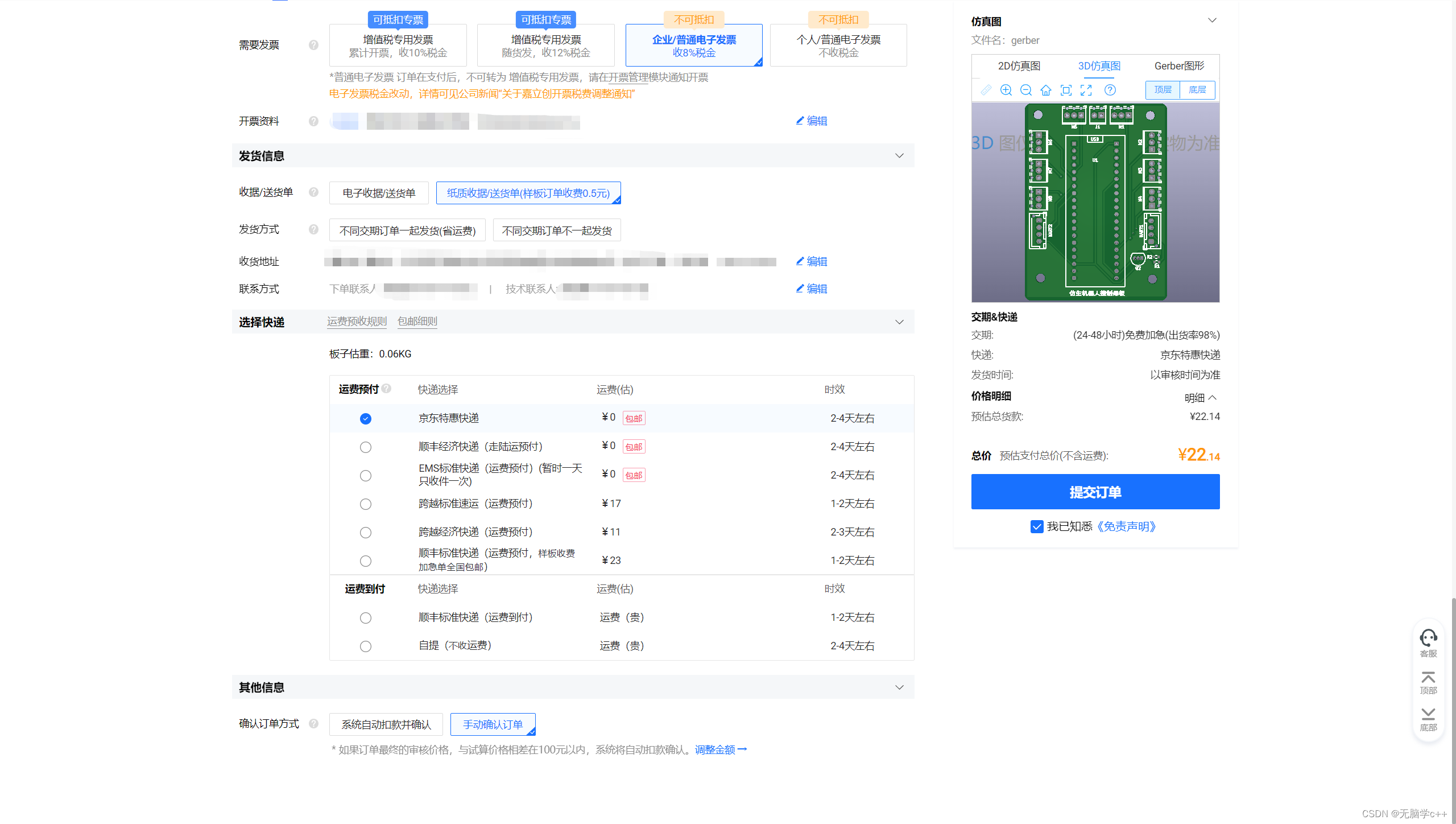Collapse the 仿真图 panel chevron
Viewport: 1456px width, 824px height.
(x=1212, y=20)
